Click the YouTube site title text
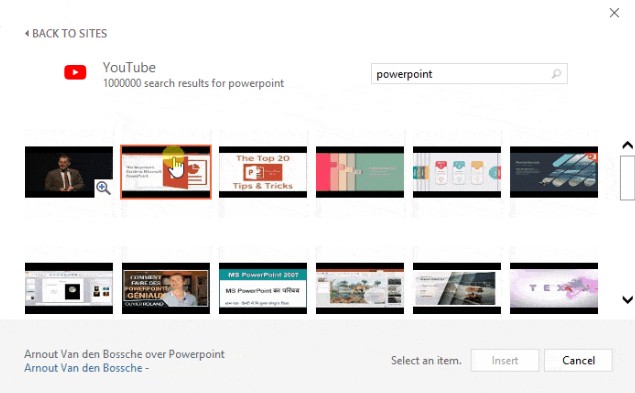 click(129, 67)
